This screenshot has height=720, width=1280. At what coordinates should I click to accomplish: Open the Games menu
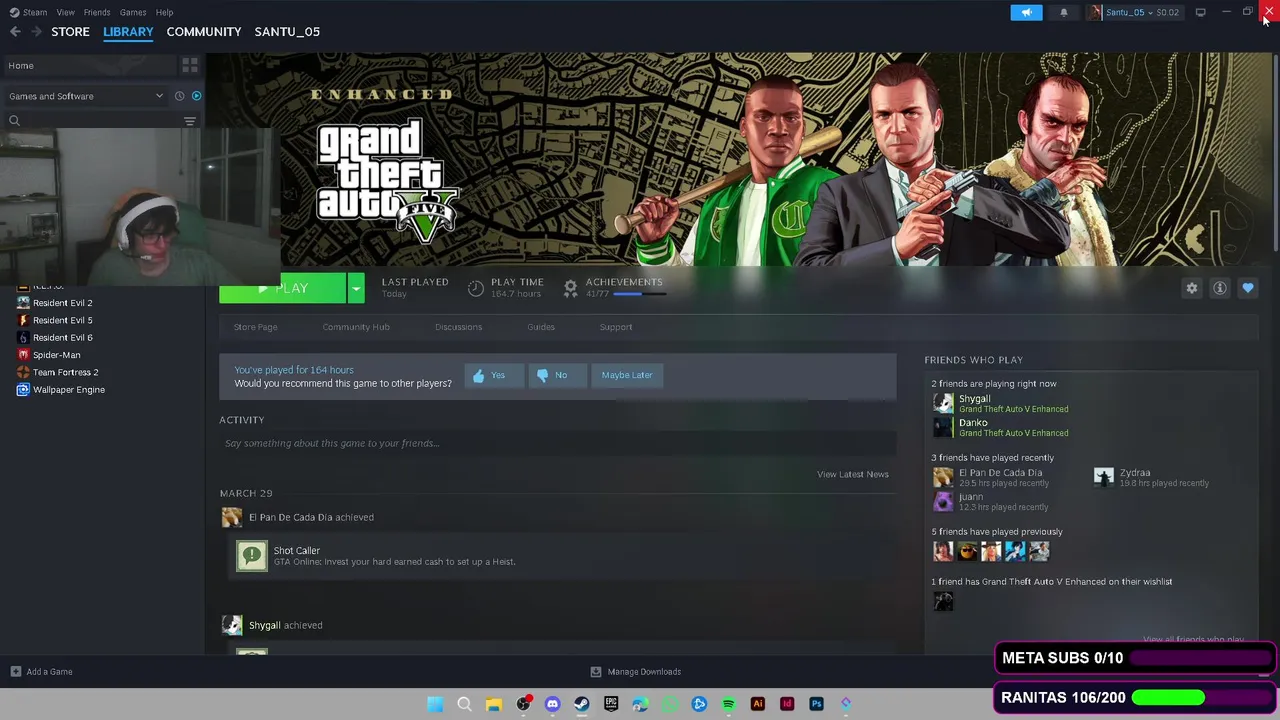(133, 12)
